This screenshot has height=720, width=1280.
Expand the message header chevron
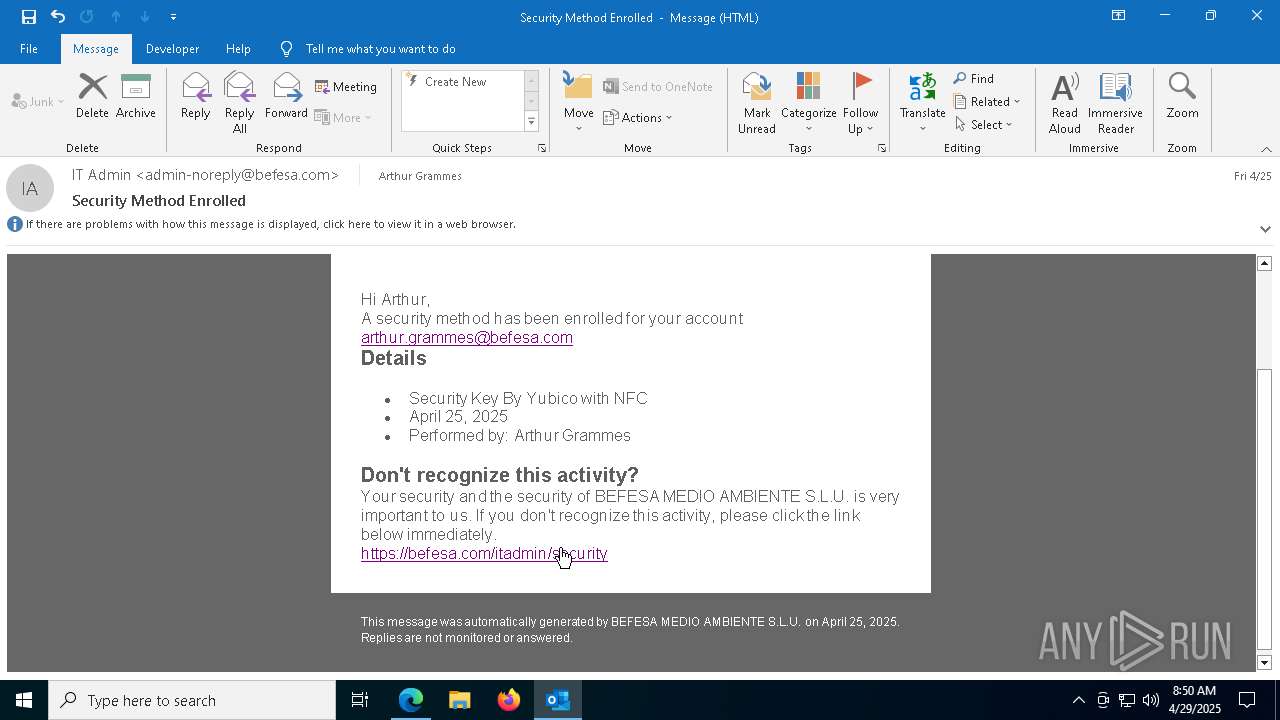pos(1265,229)
